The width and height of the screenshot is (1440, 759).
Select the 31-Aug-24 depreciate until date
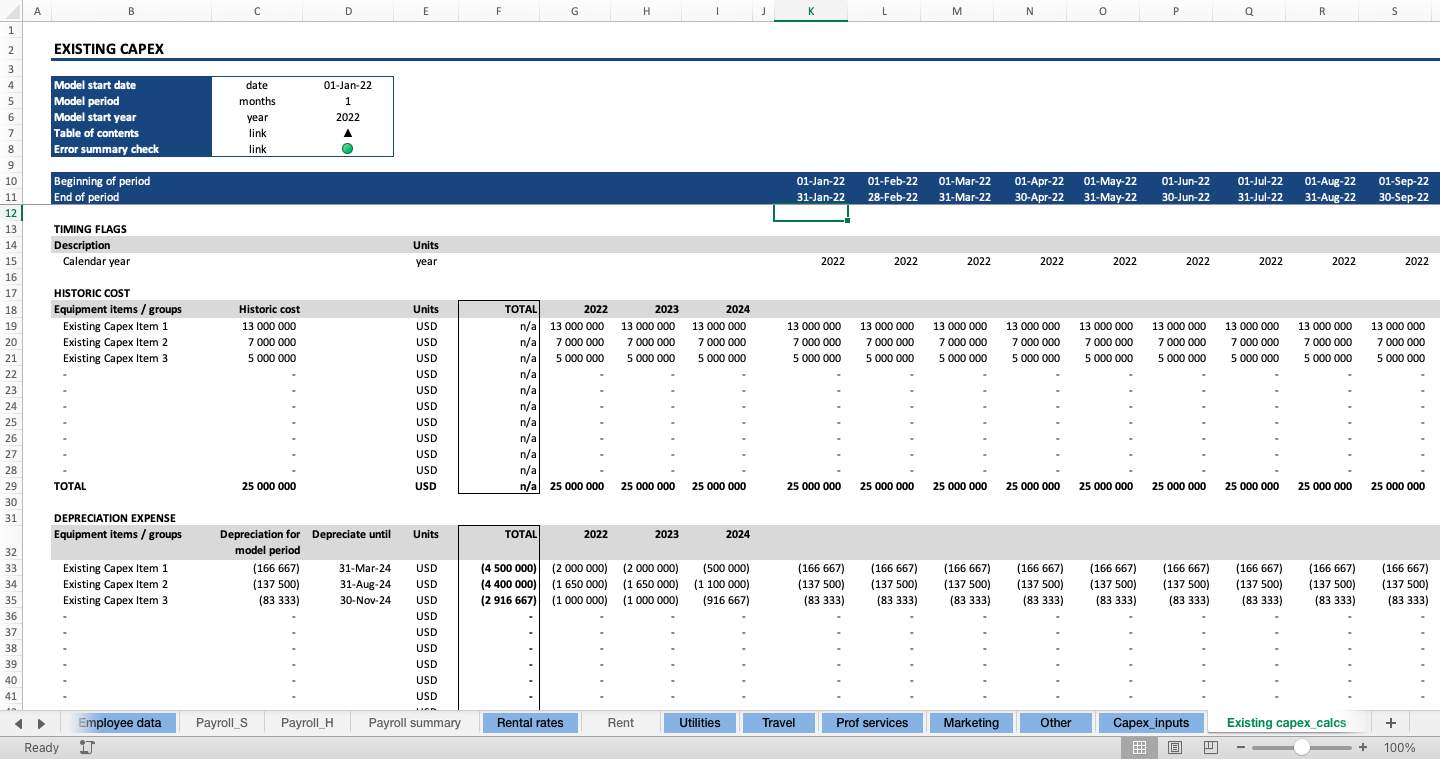[365, 584]
